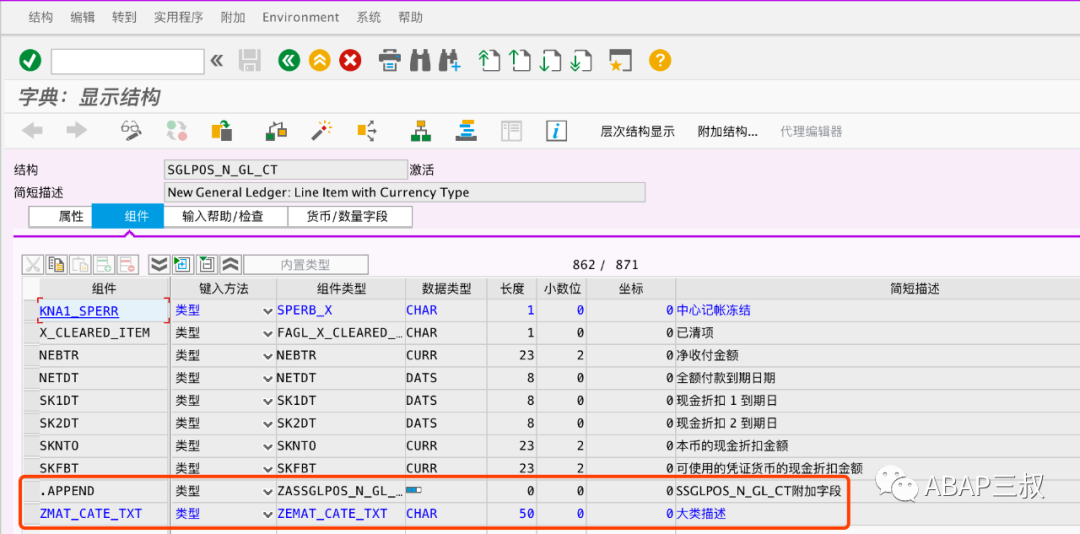Open typing method dropdown for ZMAT_CATE_TXT
The width and height of the screenshot is (1080, 534).
(268, 514)
